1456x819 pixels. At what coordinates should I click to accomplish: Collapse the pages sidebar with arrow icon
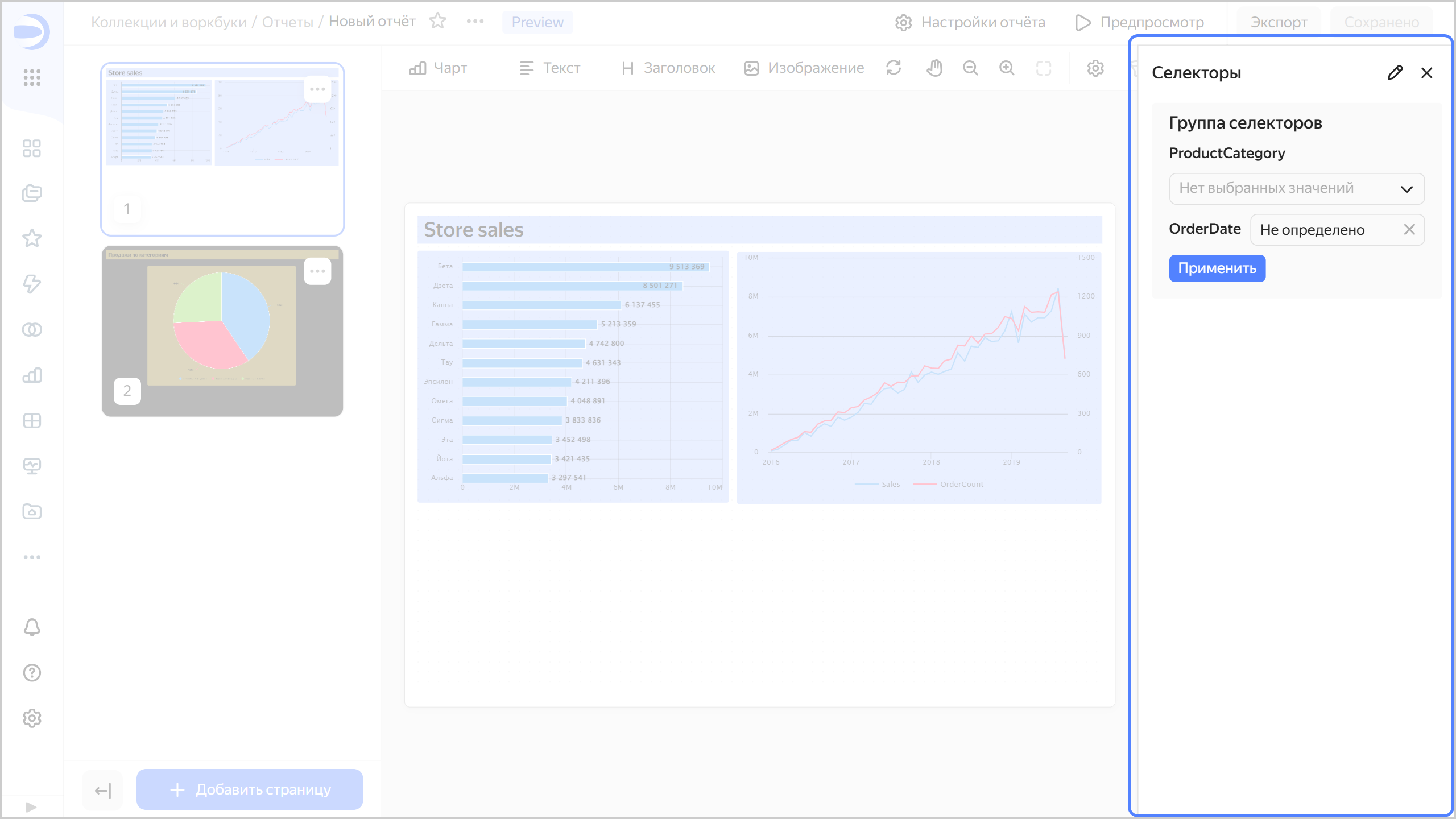103,790
